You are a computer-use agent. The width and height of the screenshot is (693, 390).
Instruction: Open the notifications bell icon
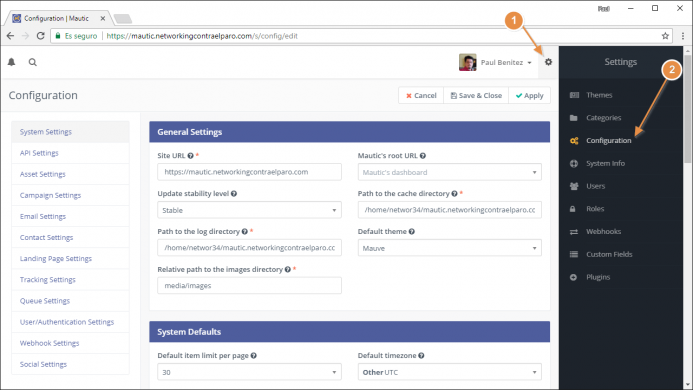point(11,62)
